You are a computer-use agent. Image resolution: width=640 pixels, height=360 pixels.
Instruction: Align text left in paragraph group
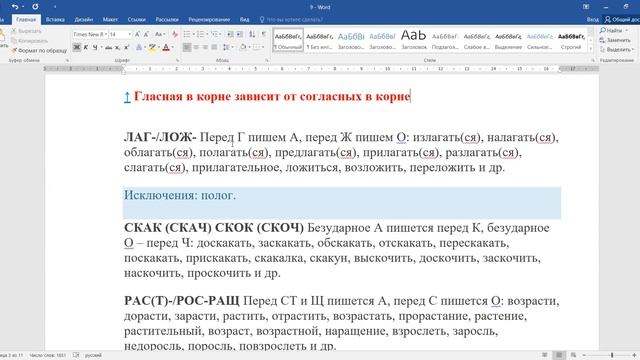(187, 47)
